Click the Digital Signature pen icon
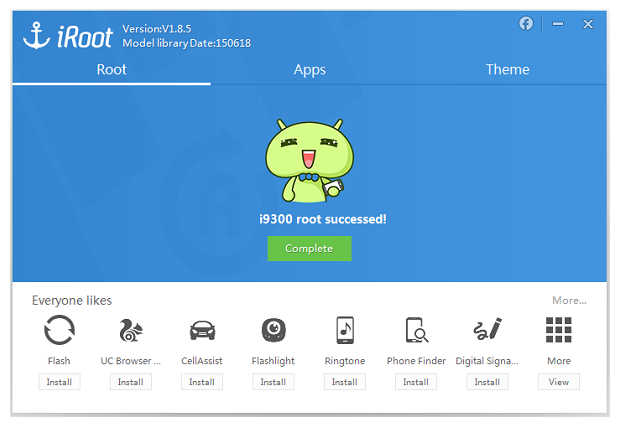 pyautogui.click(x=488, y=329)
